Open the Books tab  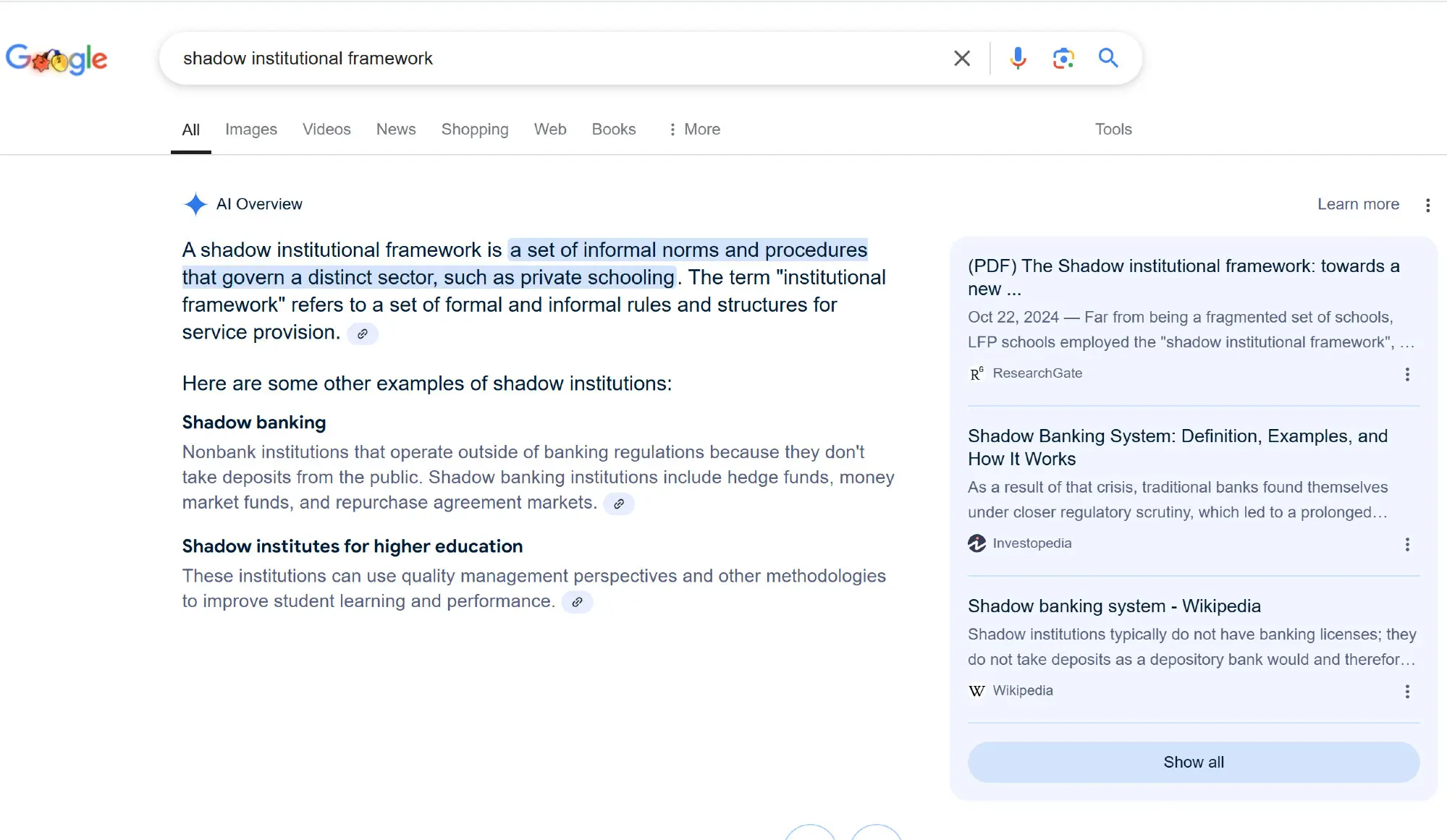click(x=614, y=130)
